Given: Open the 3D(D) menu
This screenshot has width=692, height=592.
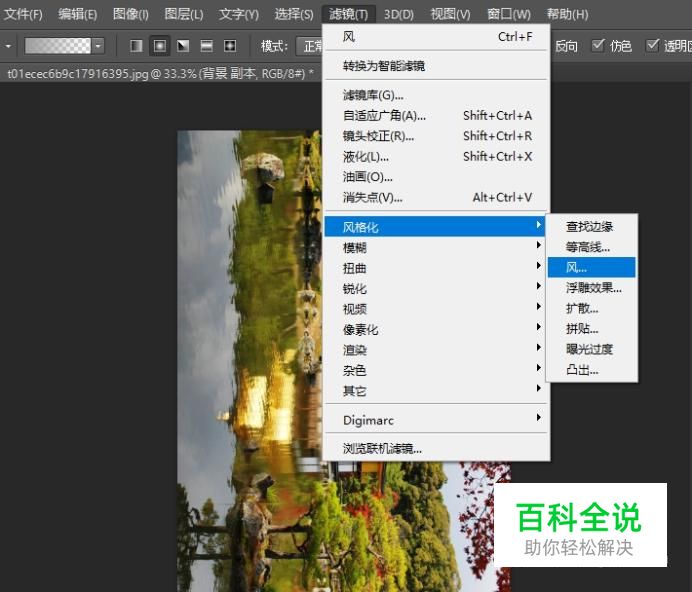Looking at the screenshot, I should [x=399, y=14].
